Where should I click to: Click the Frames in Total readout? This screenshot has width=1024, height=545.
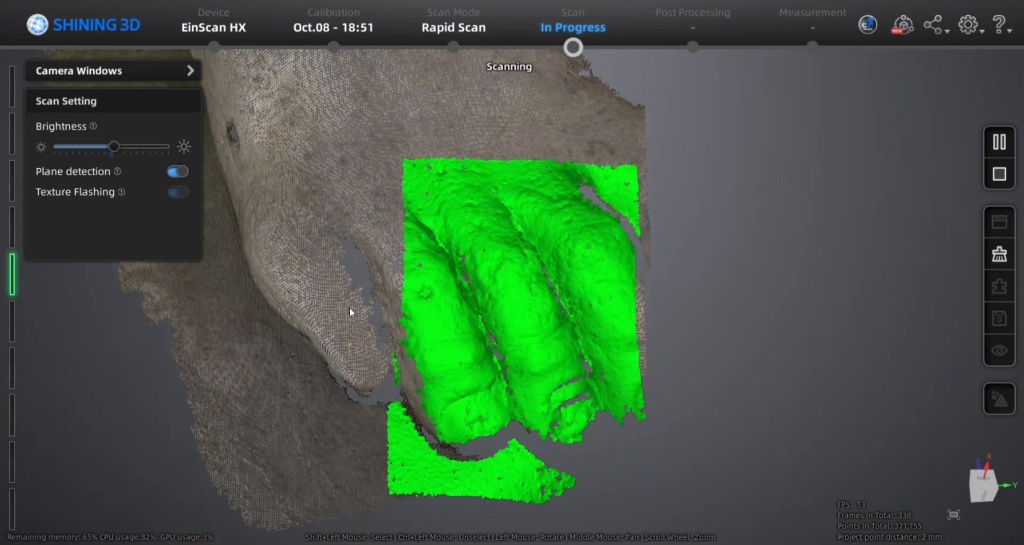tap(874, 516)
